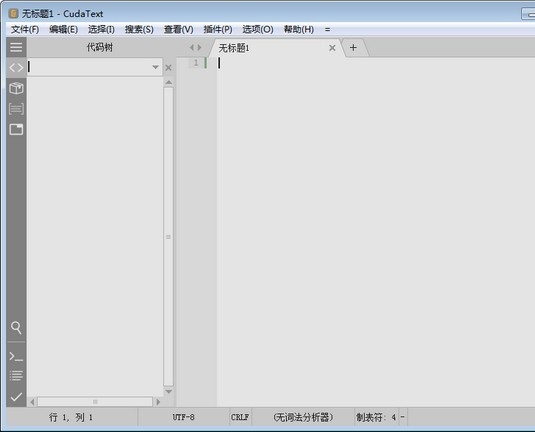This screenshot has width=535, height=432.
Task: Click the code tree vertical scrollbar down arrow
Action: click(169, 391)
